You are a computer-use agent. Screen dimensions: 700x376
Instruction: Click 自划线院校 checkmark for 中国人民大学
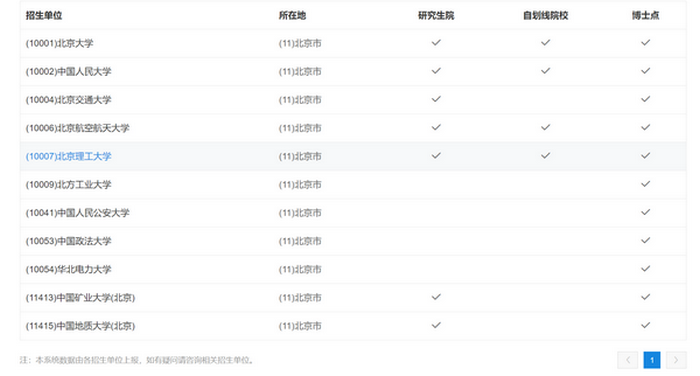pos(546,71)
